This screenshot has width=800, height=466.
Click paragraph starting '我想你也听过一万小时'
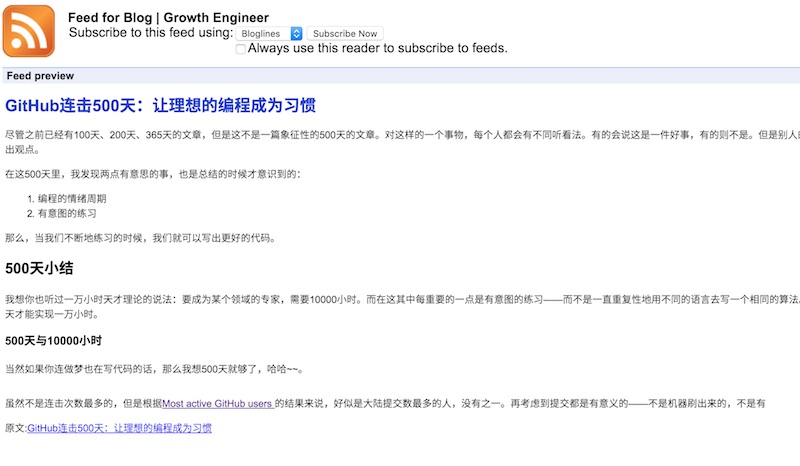[x=403, y=307]
